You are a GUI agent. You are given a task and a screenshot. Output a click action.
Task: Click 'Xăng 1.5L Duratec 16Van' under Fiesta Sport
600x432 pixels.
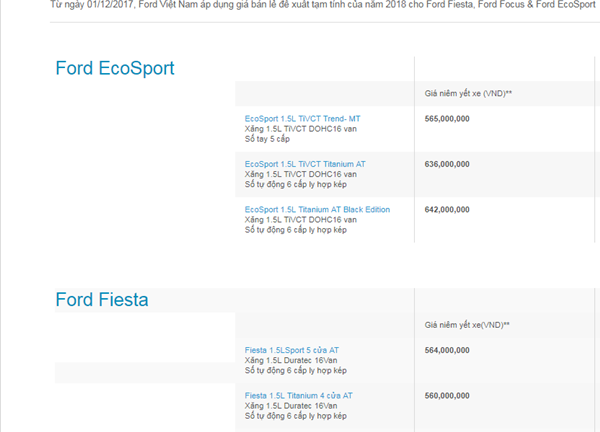(290, 359)
